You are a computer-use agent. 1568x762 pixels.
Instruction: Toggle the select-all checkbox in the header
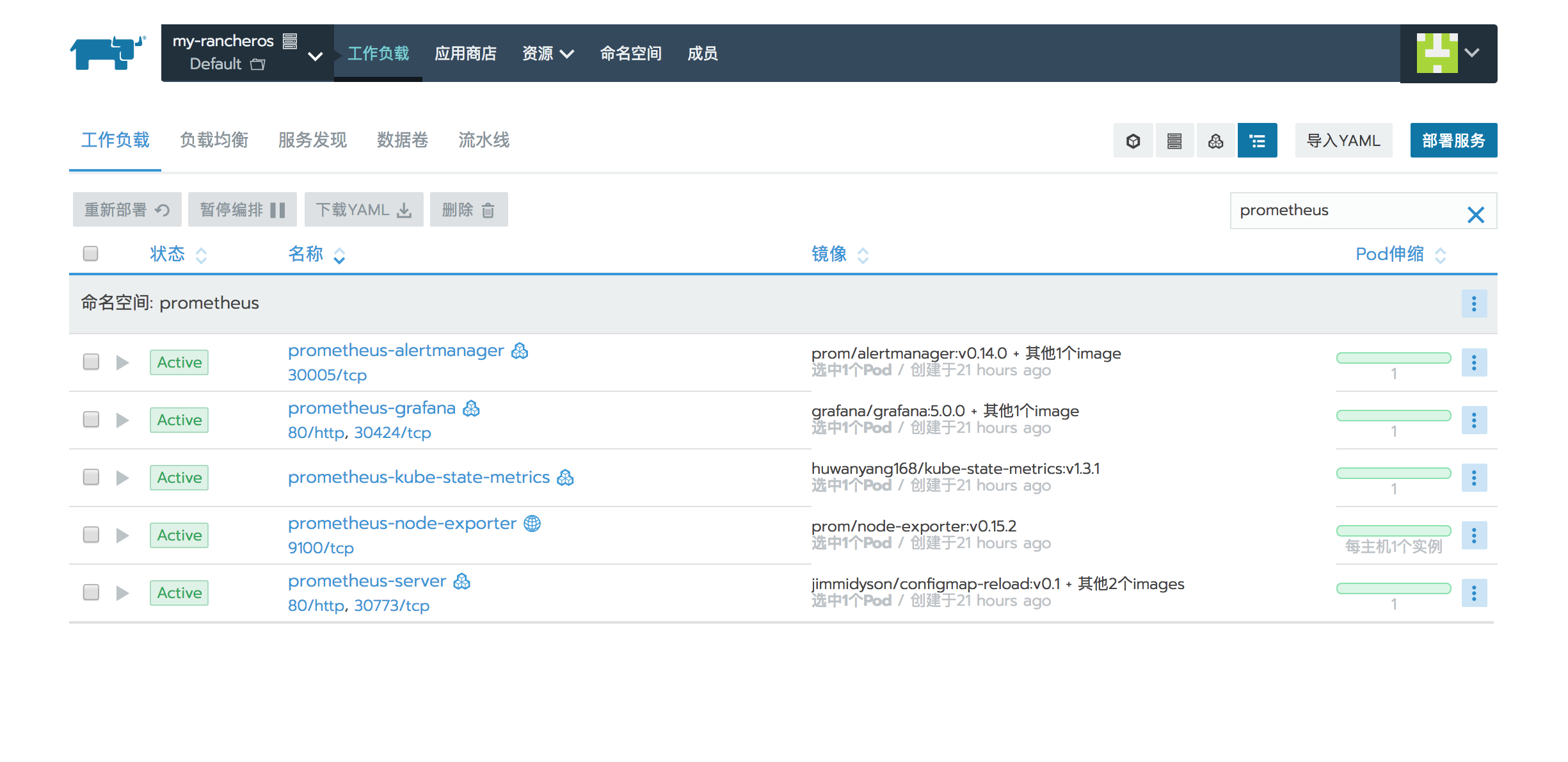coord(91,254)
